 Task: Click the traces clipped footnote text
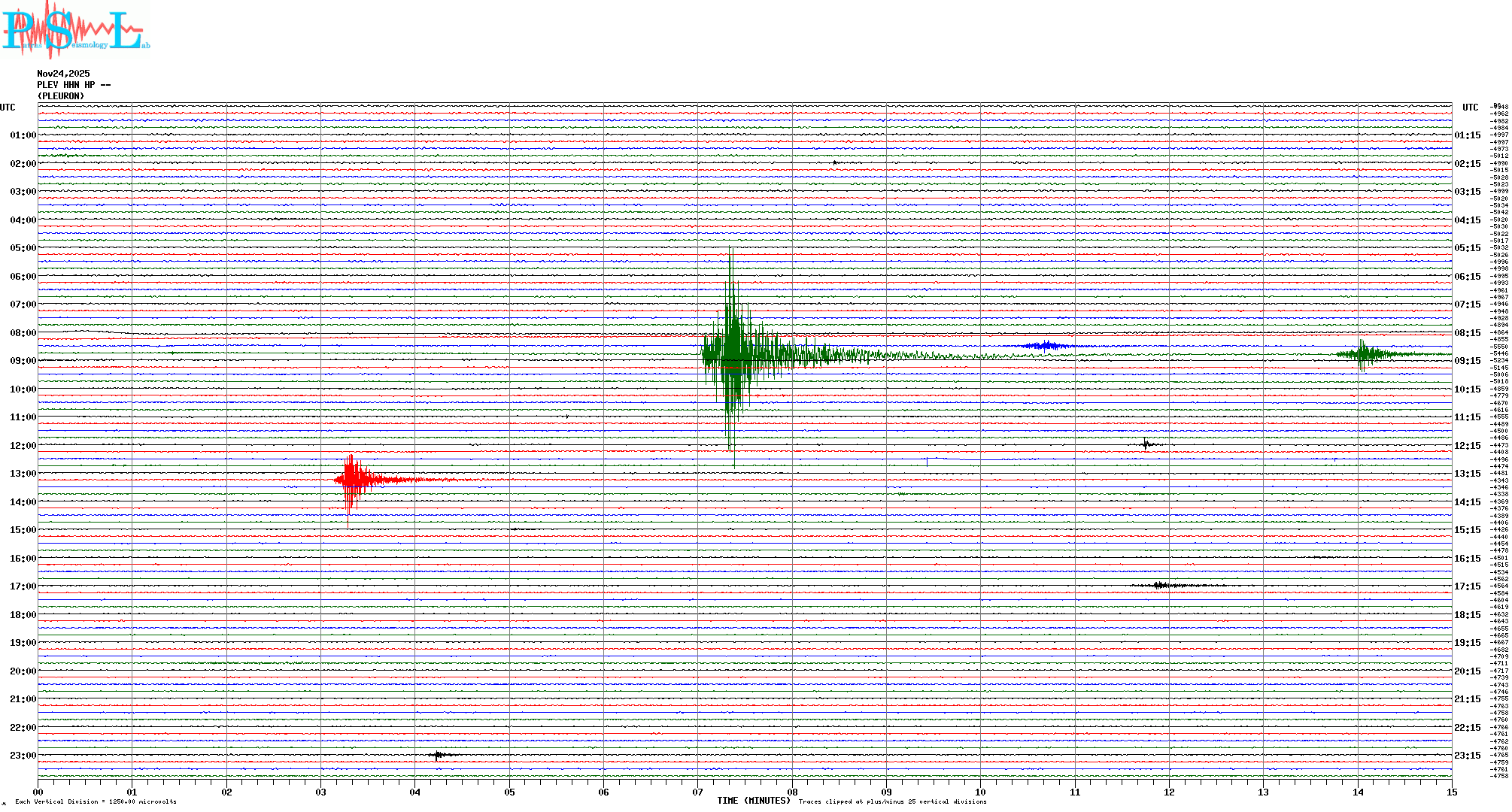pos(892,802)
